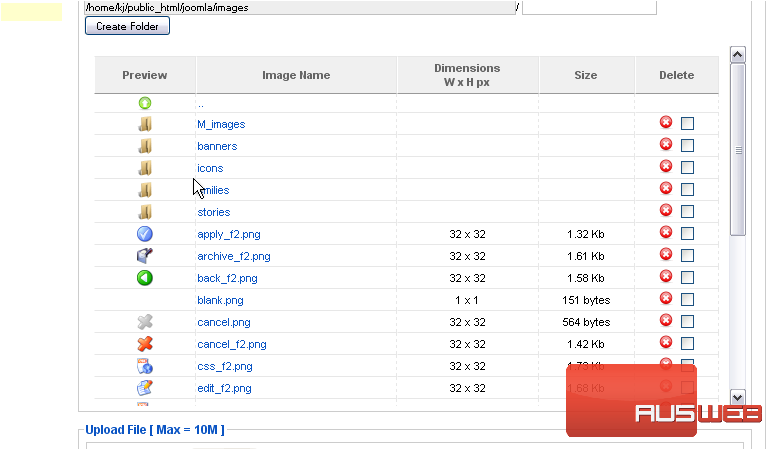Open the cancel.png image link

coord(224,322)
